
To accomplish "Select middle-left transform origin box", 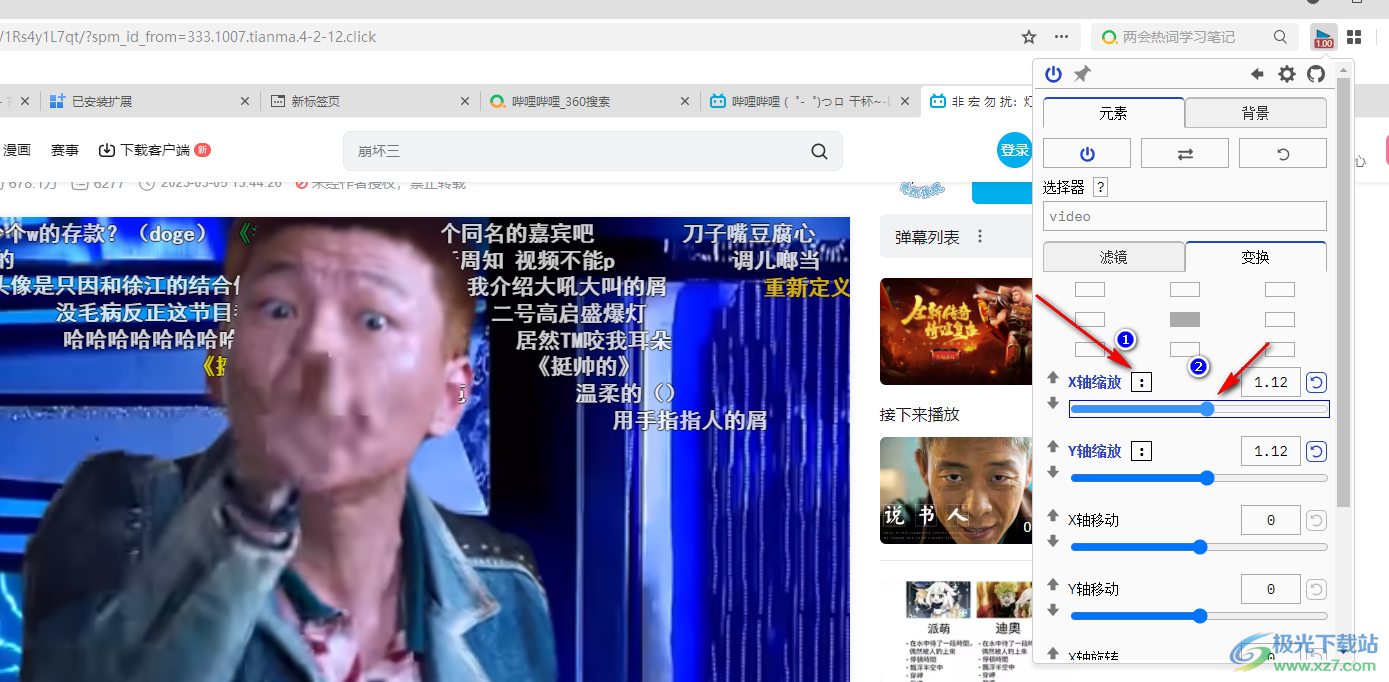I will 1090,320.
